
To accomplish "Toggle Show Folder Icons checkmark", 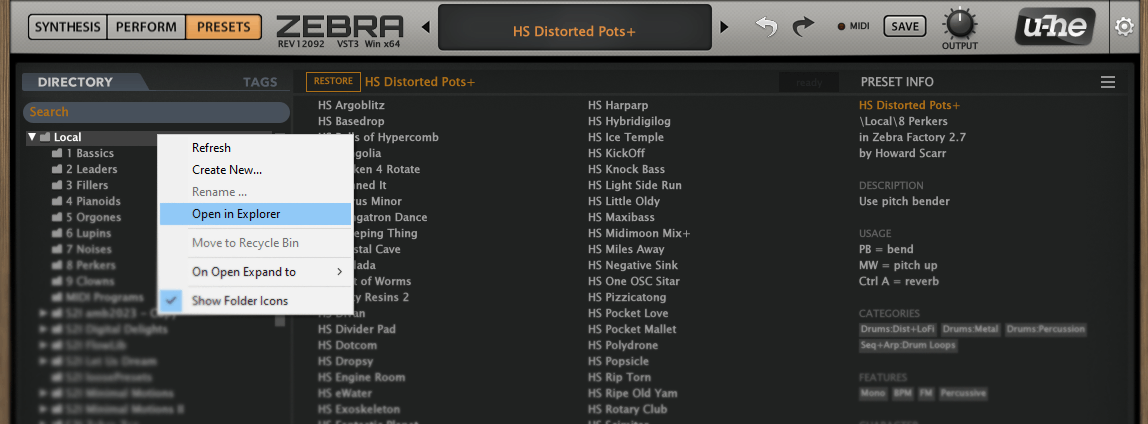I will click(171, 301).
